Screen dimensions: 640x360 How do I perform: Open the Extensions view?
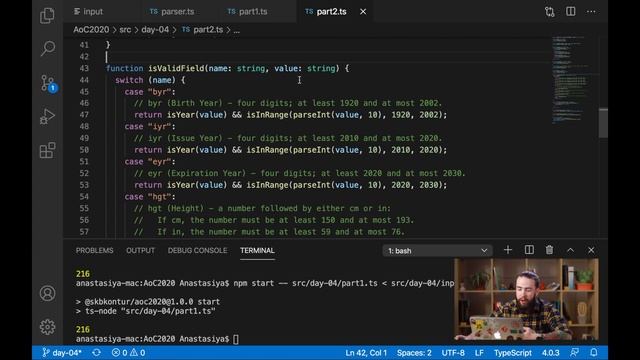(x=47, y=150)
